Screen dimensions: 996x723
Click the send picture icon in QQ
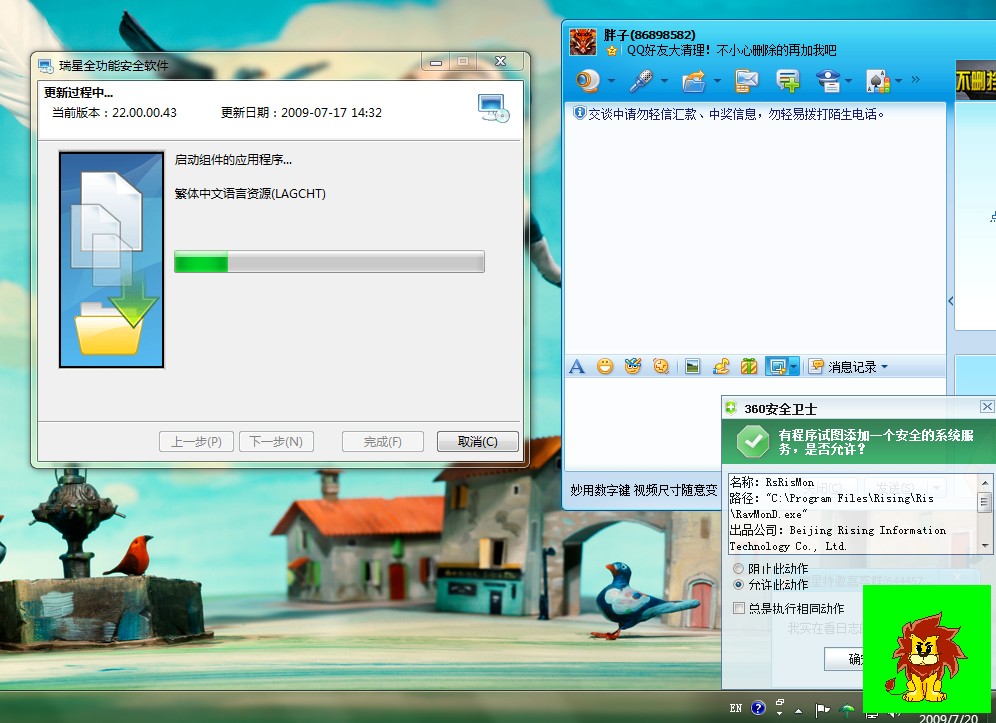point(692,367)
